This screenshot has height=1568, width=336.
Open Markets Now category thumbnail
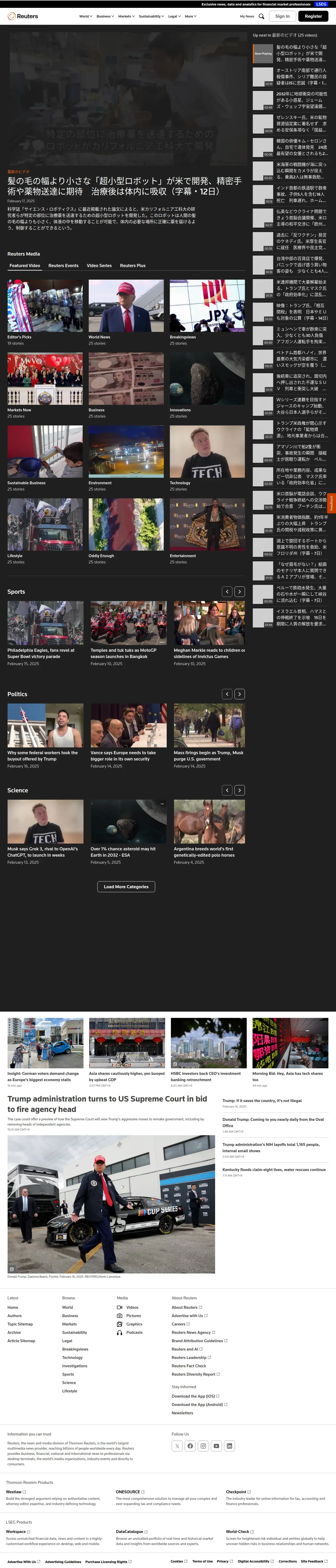pyautogui.click(x=45, y=379)
